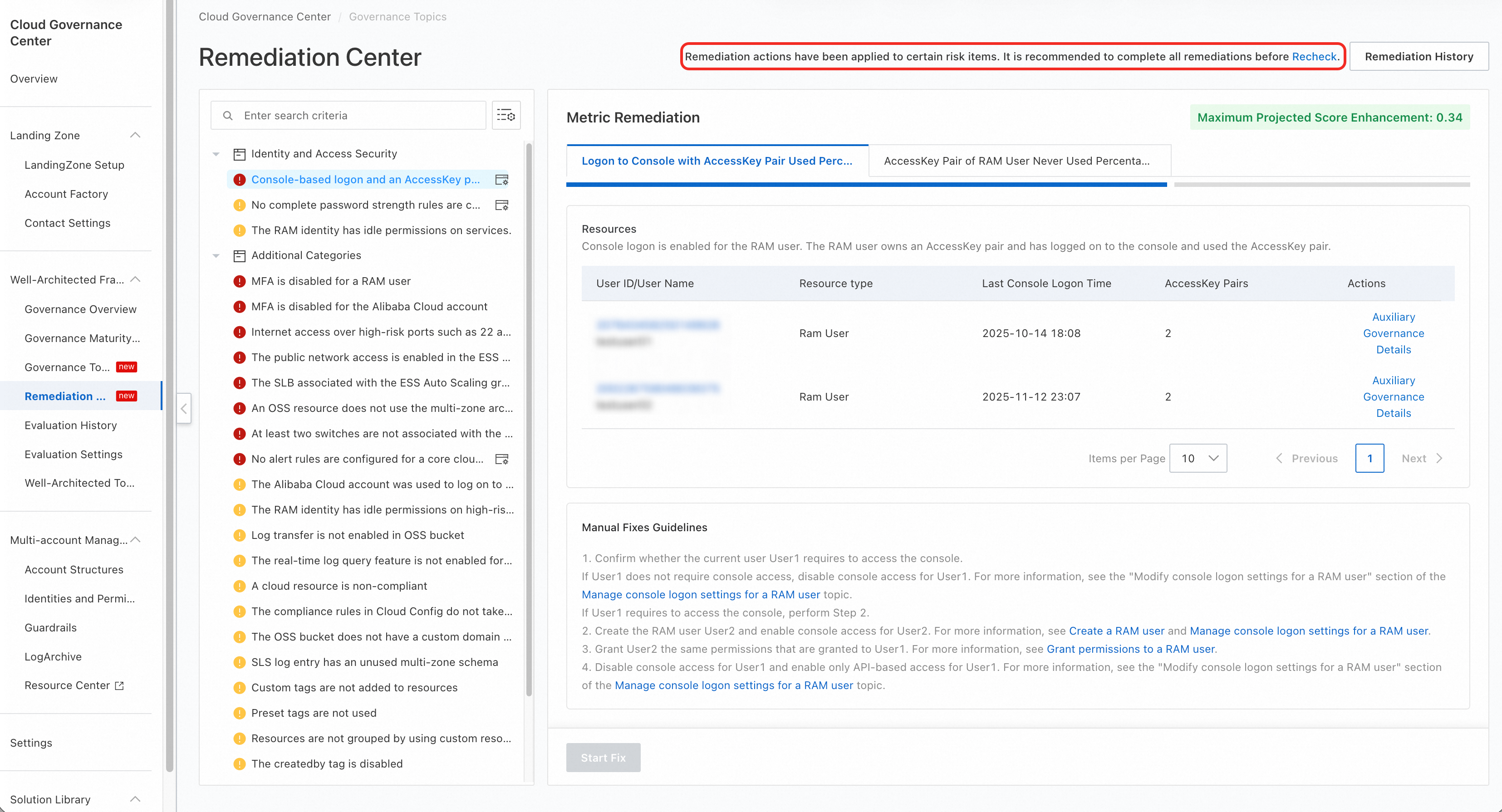Click search magnifier icon in criteria box
Image resolution: width=1502 pixels, height=812 pixels.
pos(228,115)
